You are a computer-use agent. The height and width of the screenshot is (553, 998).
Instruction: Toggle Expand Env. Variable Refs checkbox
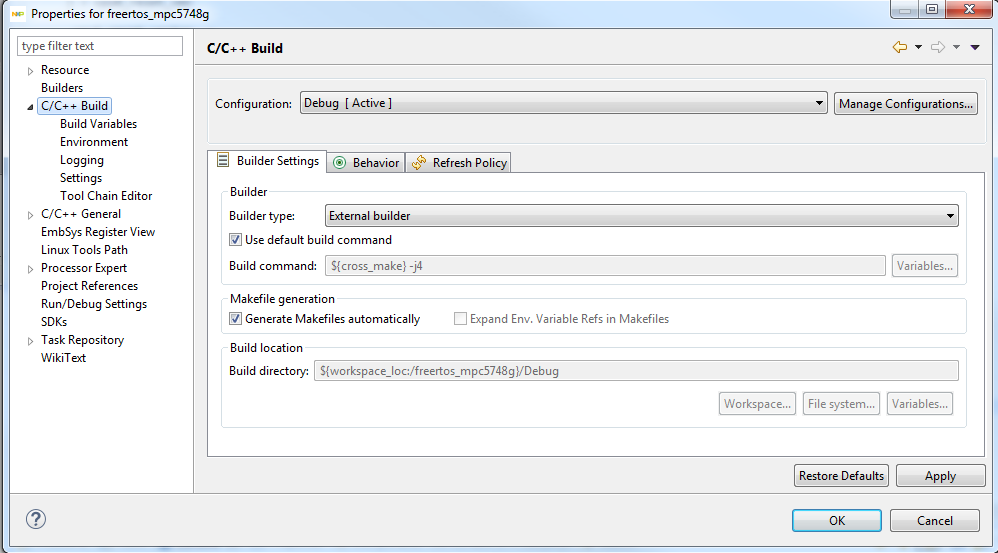coord(460,319)
